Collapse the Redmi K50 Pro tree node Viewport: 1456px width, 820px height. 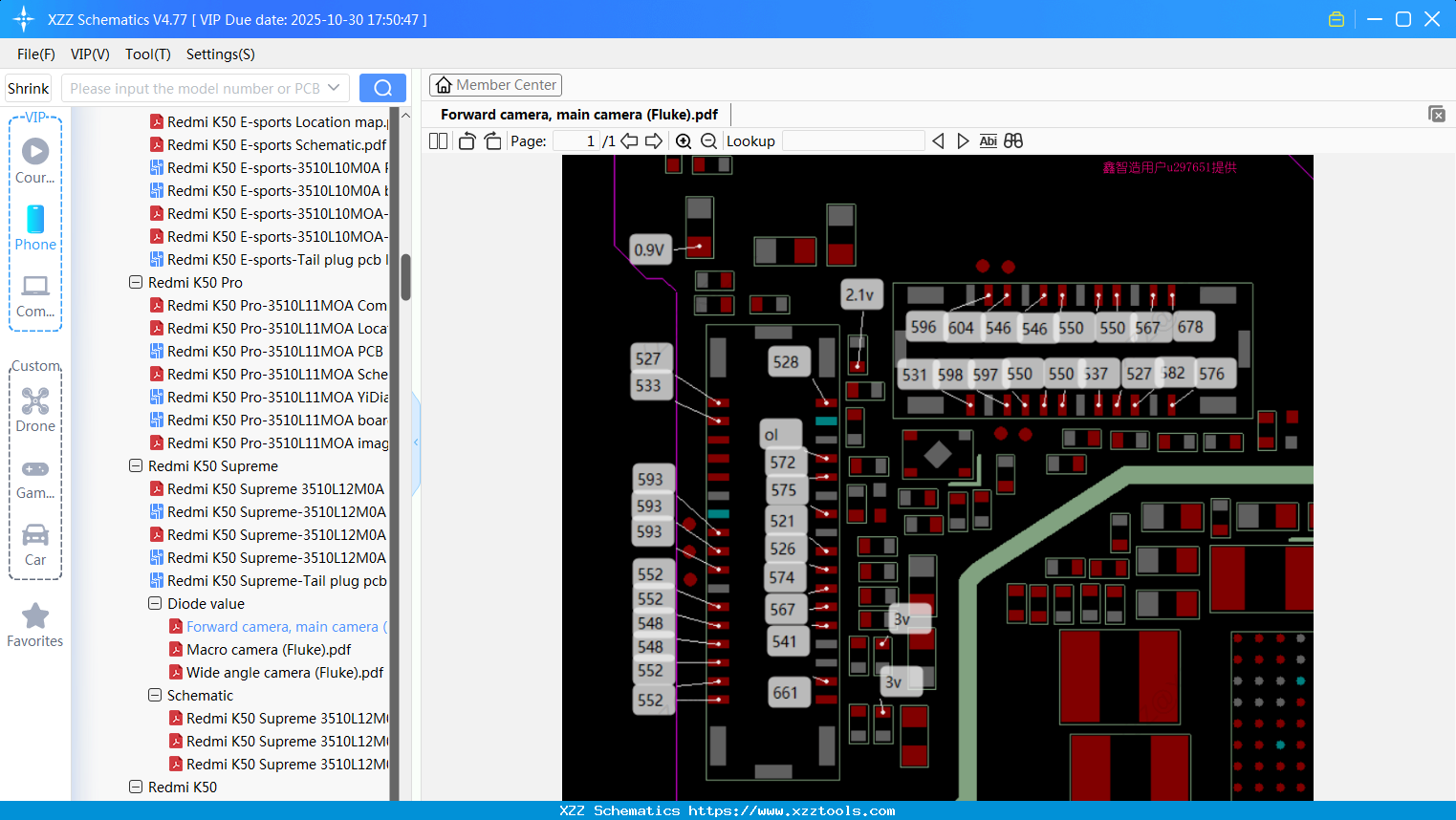(x=136, y=283)
